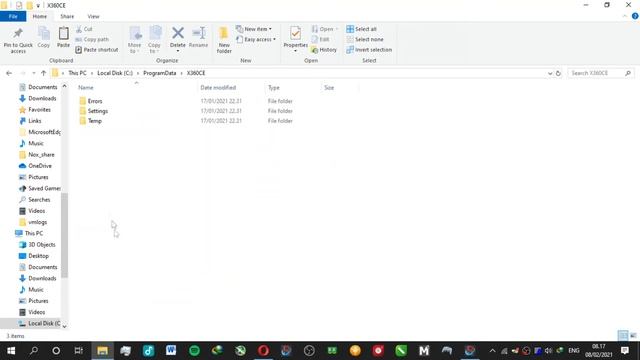Image resolution: width=640 pixels, height=360 pixels.
Task: Open Nox_share in navigation pane
Action: 37,155
